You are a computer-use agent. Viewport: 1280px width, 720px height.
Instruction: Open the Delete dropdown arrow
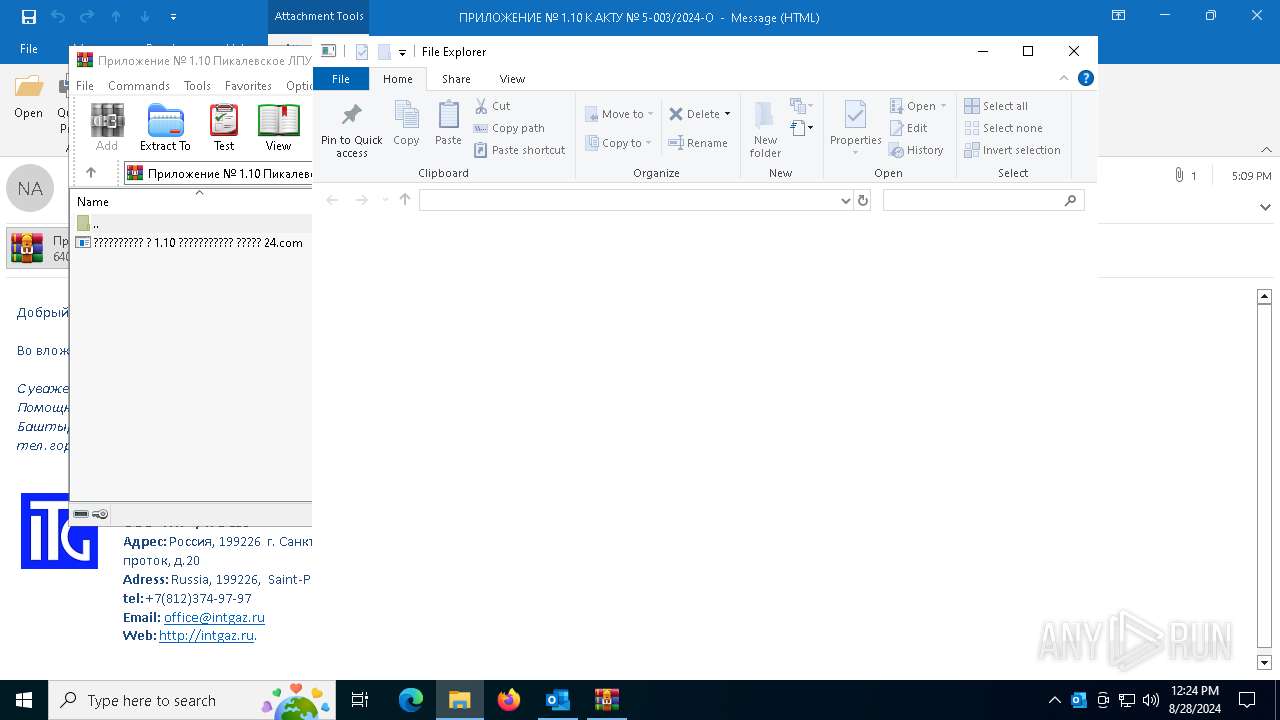(x=727, y=114)
